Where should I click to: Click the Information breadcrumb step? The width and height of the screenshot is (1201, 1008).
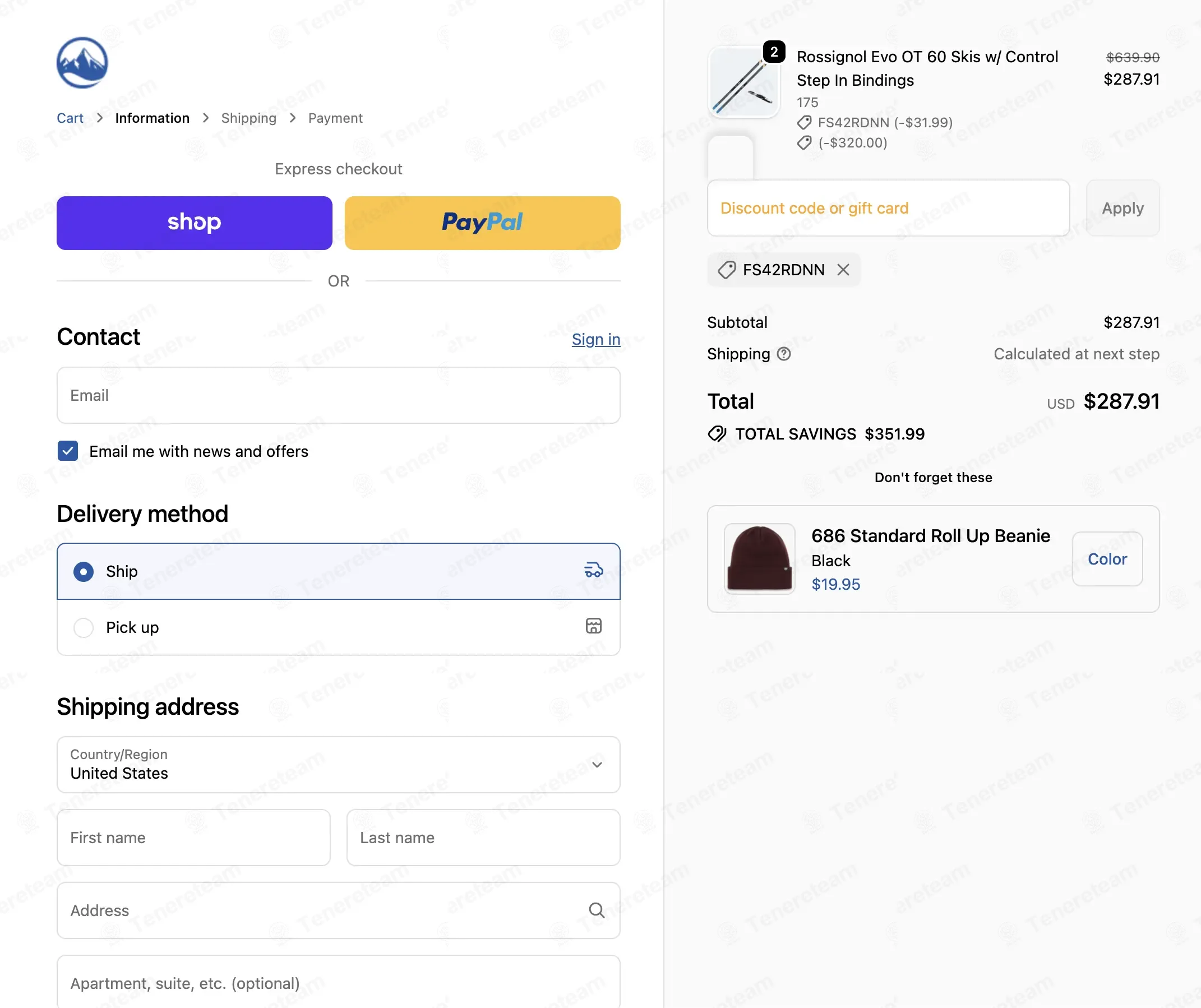(x=152, y=118)
